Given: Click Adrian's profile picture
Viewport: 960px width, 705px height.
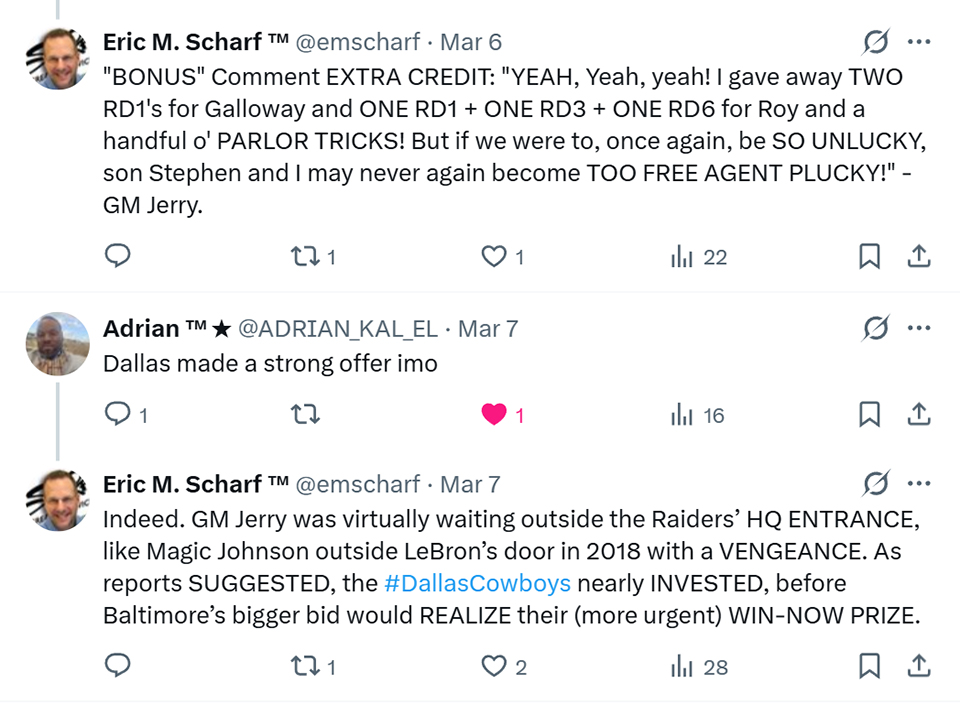Looking at the screenshot, I should 57,343.
